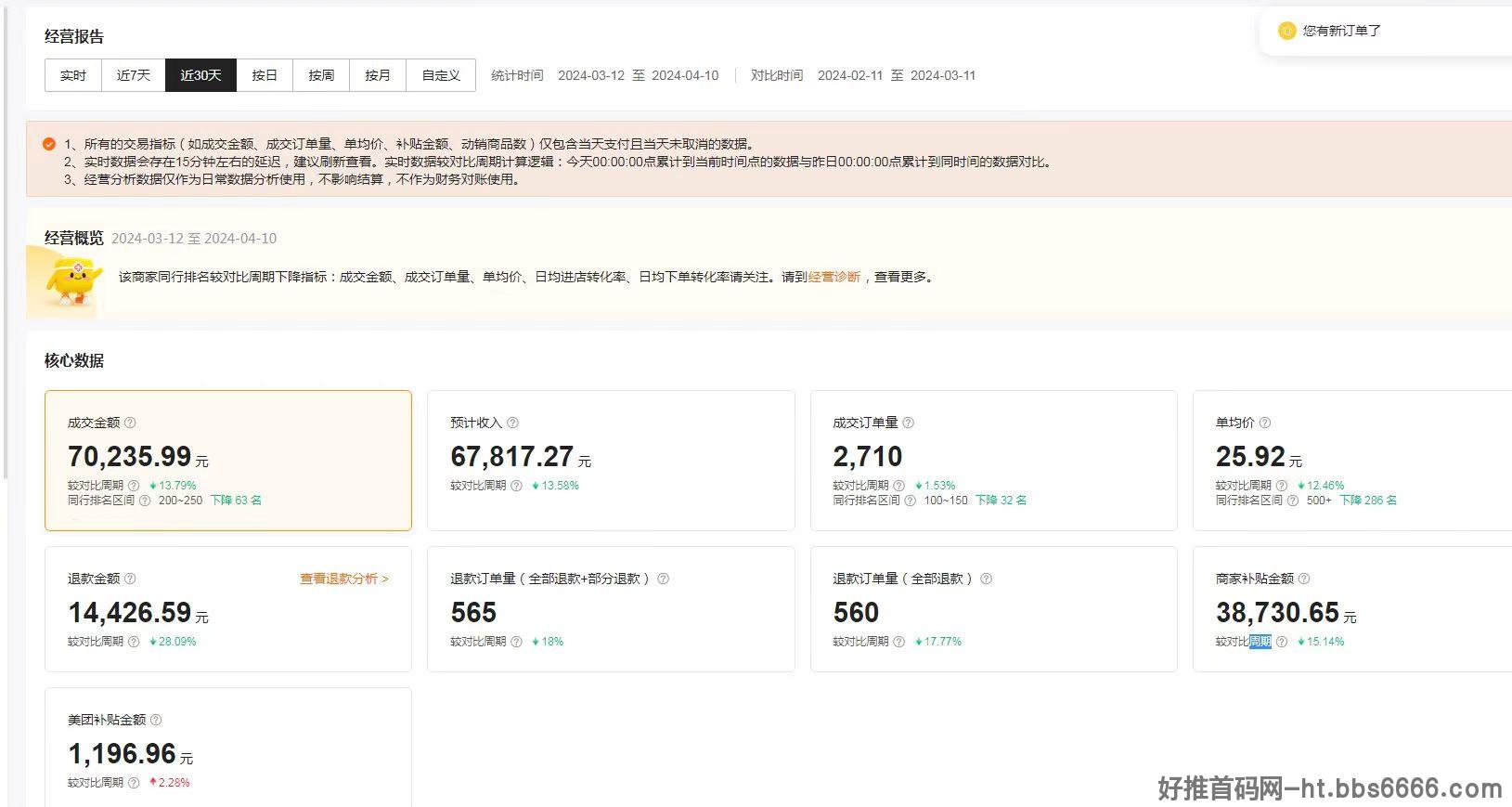
Task: Click 较对比周期 help icon in 美团补贴金额 card
Action: point(134,783)
